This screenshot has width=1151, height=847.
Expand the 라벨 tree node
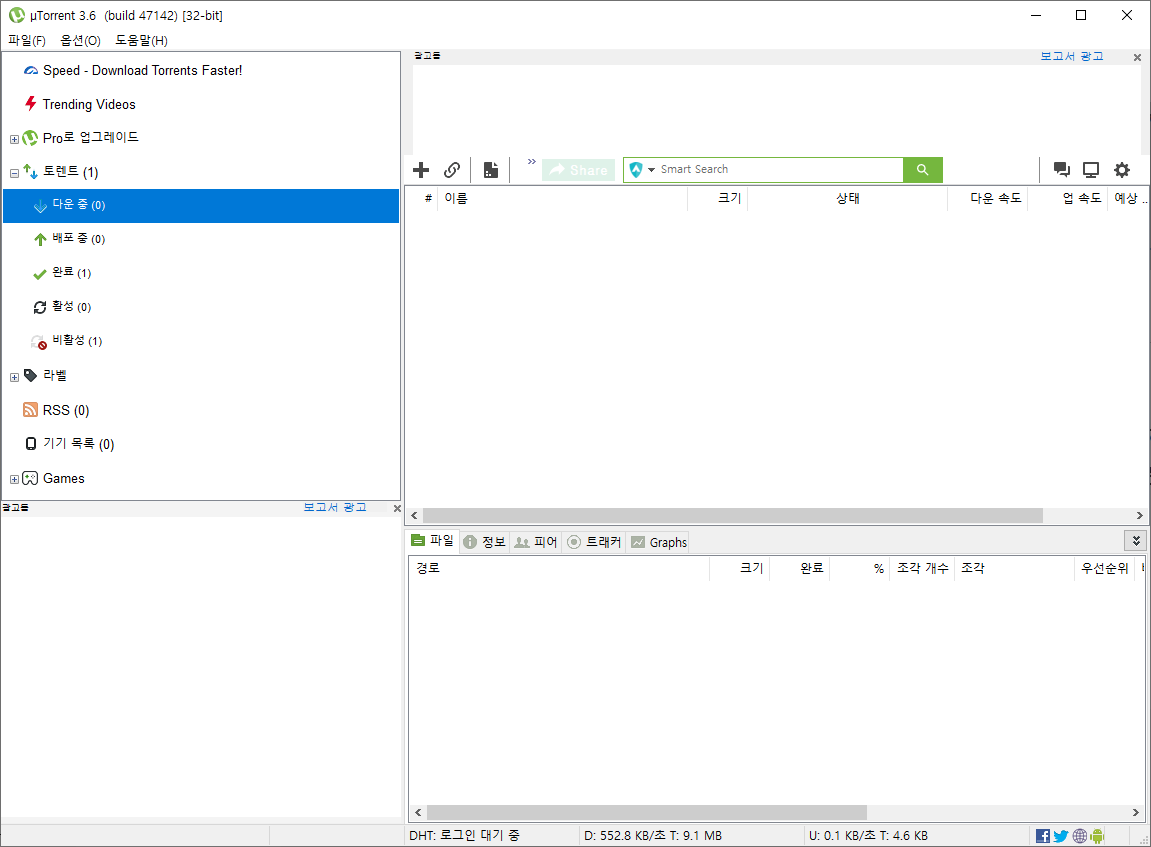tap(14, 377)
